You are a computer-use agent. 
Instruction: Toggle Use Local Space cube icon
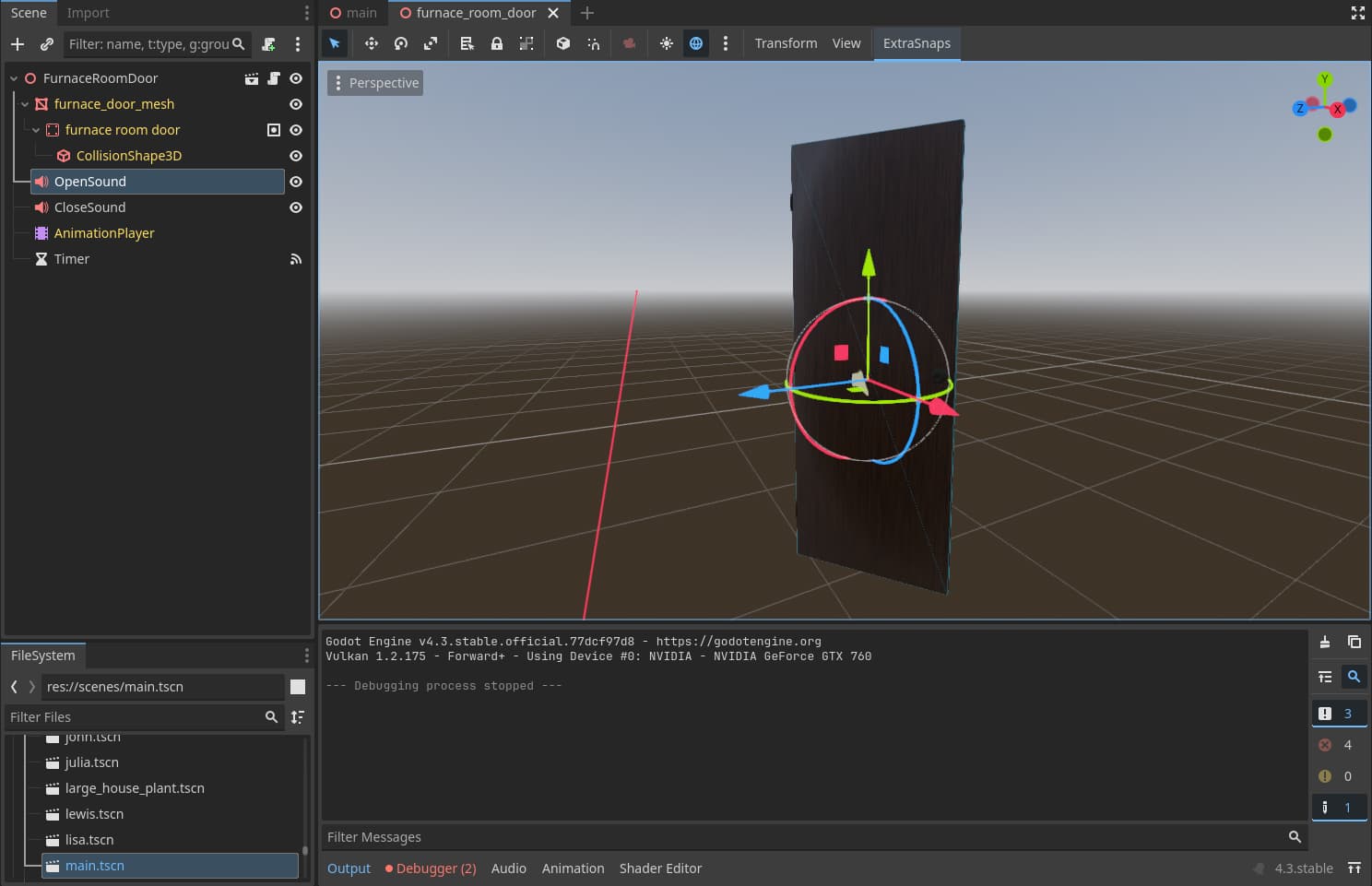tap(563, 43)
